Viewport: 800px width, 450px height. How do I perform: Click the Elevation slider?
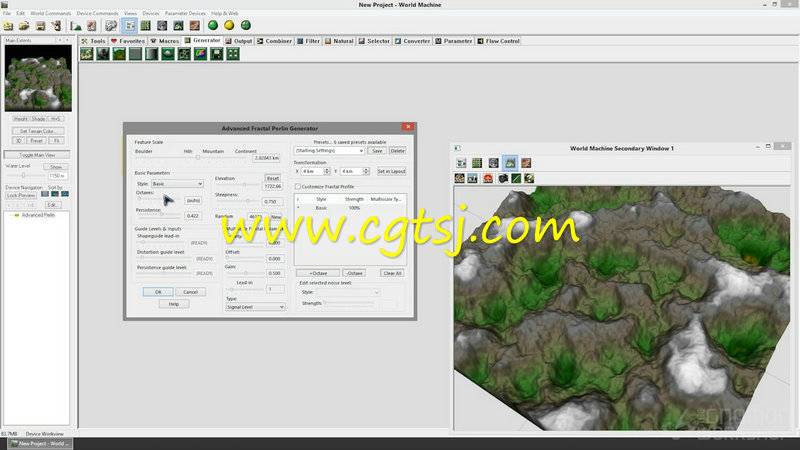point(237,185)
